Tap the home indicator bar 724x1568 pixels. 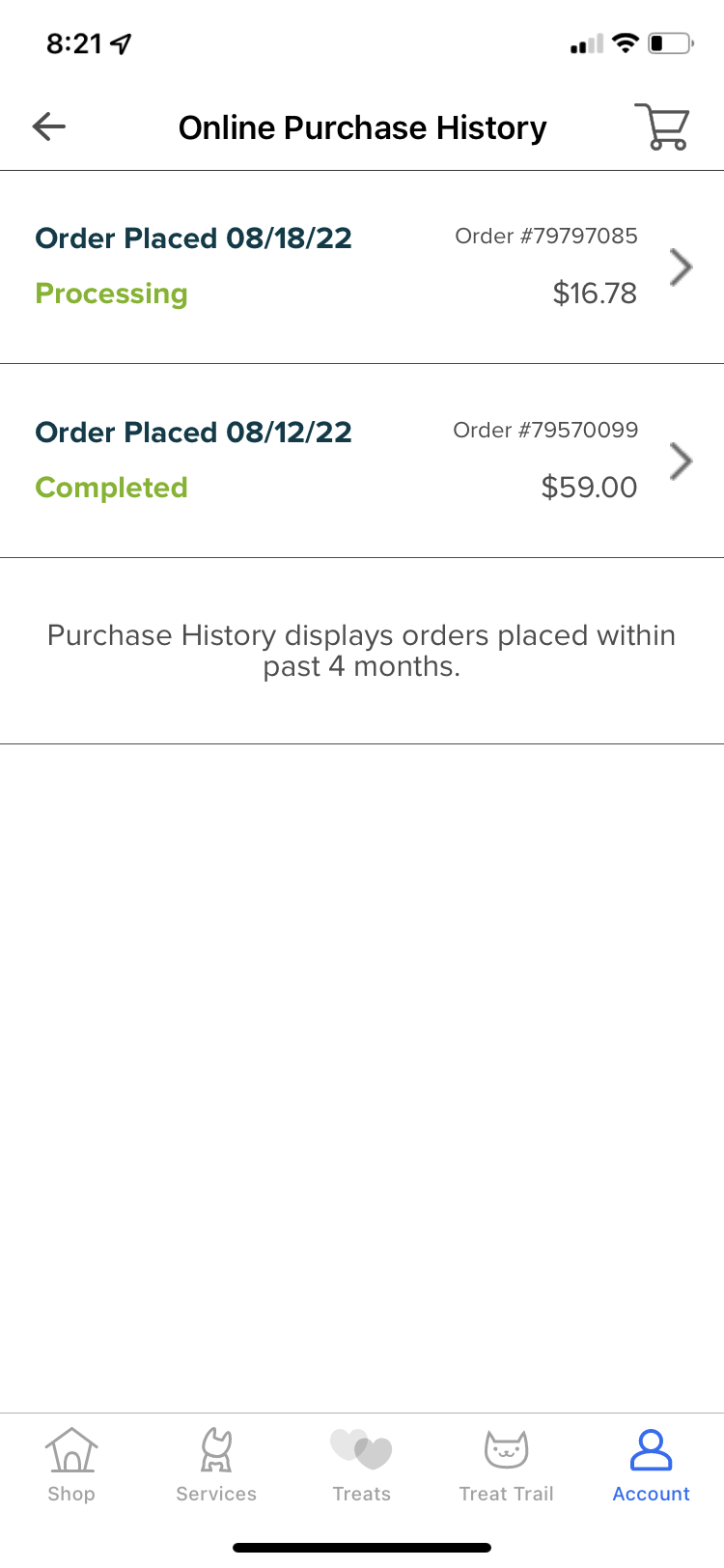pos(362,1548)
